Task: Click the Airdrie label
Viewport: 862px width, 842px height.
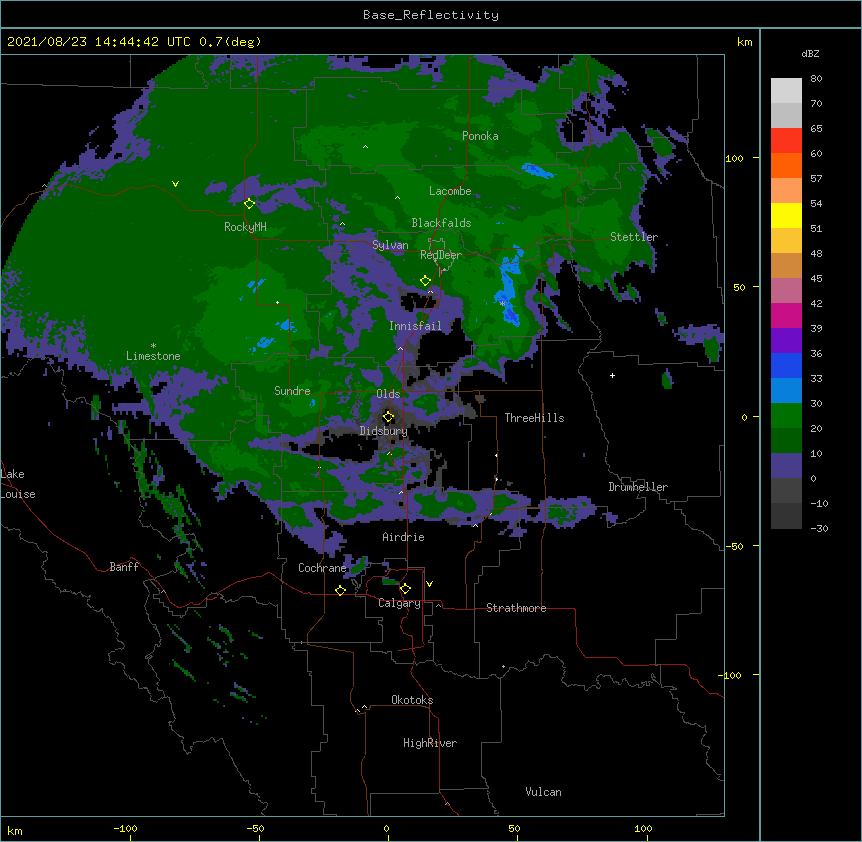Action: (403, 537)
